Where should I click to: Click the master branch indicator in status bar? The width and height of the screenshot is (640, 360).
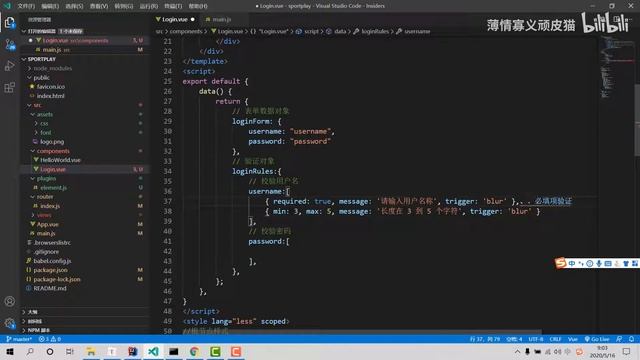(x=19, y=339)
